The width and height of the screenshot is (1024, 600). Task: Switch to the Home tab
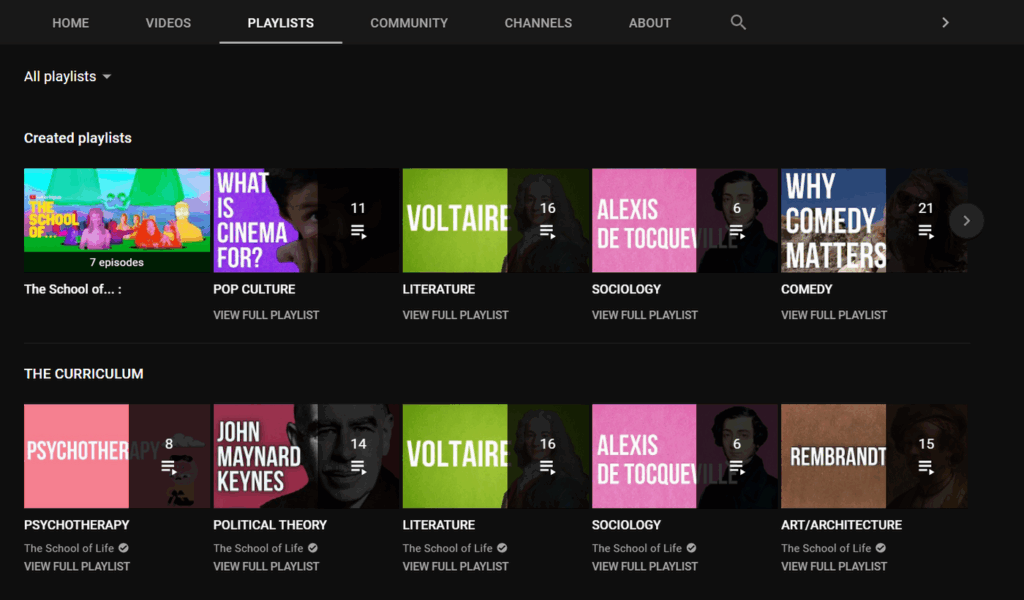(x=71, y=23)
